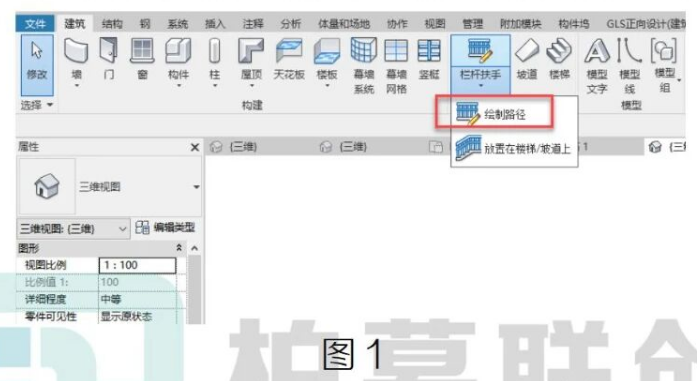Expand the Select (选择) panel dropdown
The height and width of the screenshot is (381, 697).
click(x=37, y=105)
